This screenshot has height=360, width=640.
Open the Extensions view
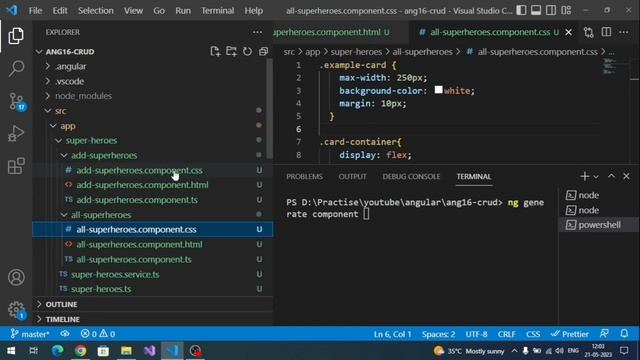(16, 166)
